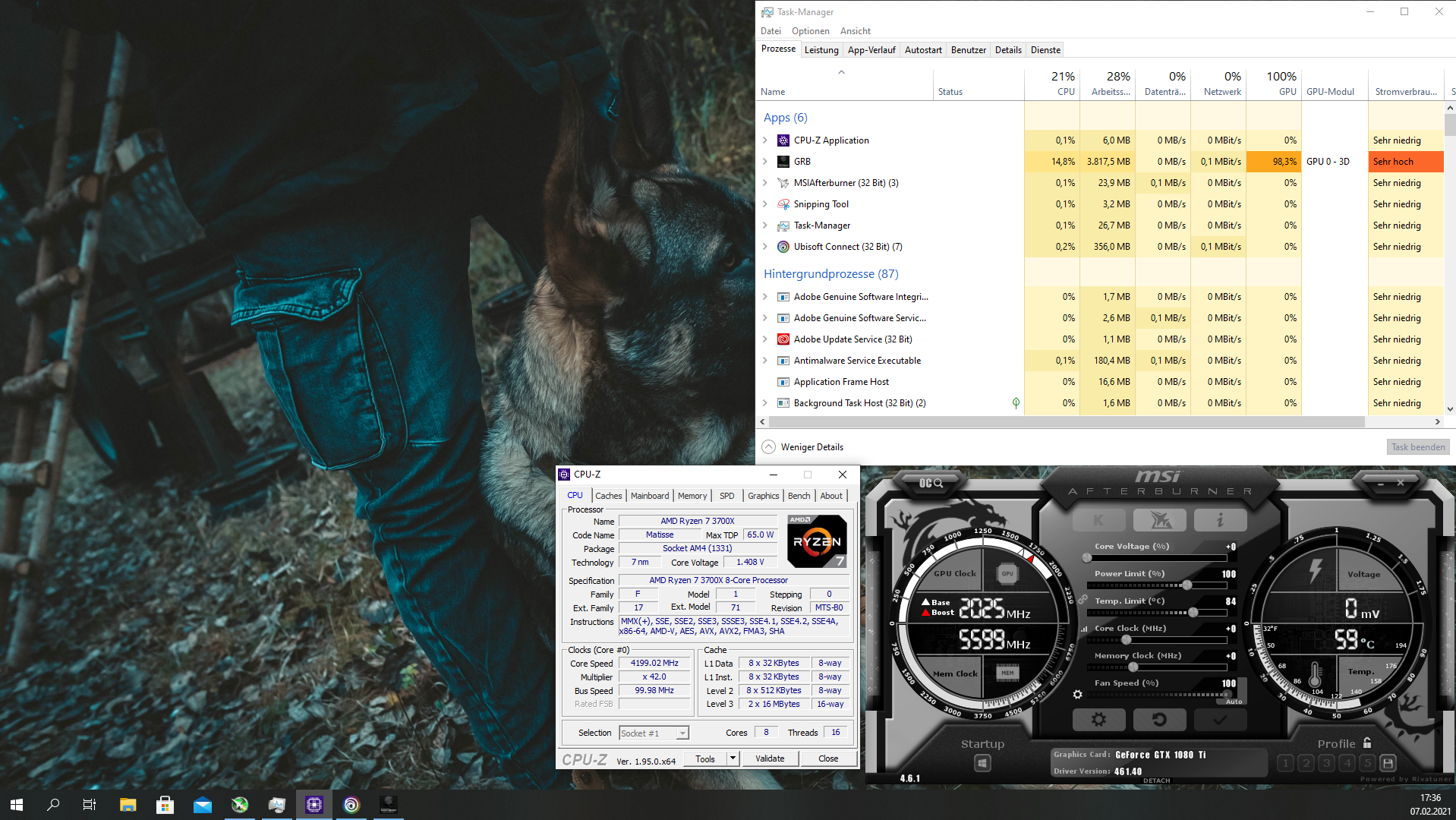Reset Afterburner settings to defaults
The height and width of the screenshot is (820, 1456).
point(1159,719)
